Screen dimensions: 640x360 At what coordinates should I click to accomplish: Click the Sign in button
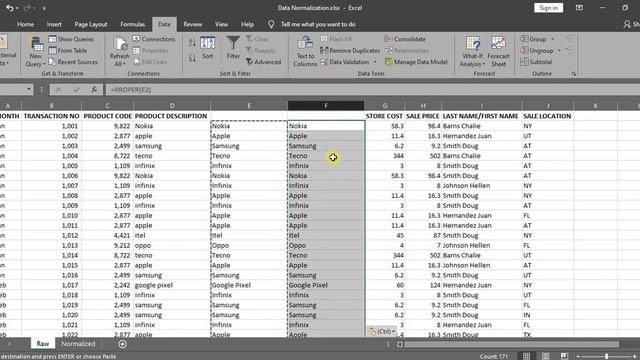click(548, 8)
